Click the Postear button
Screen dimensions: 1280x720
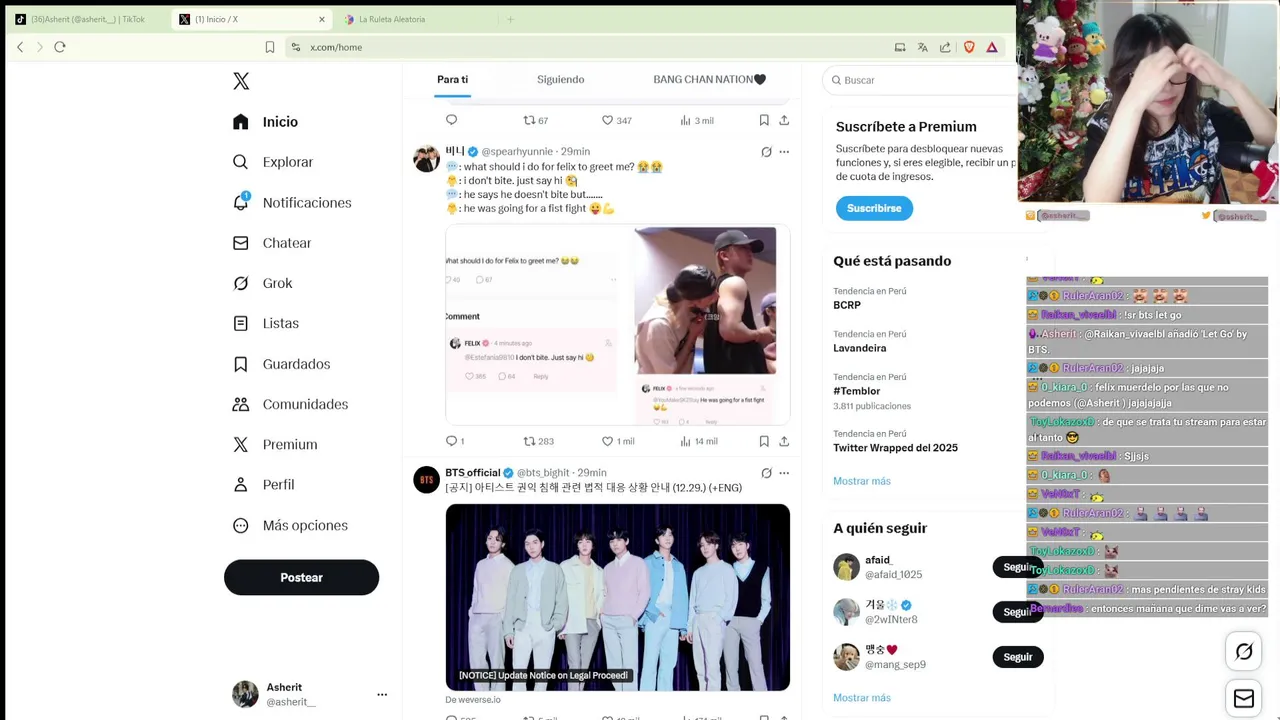point(301,577)
